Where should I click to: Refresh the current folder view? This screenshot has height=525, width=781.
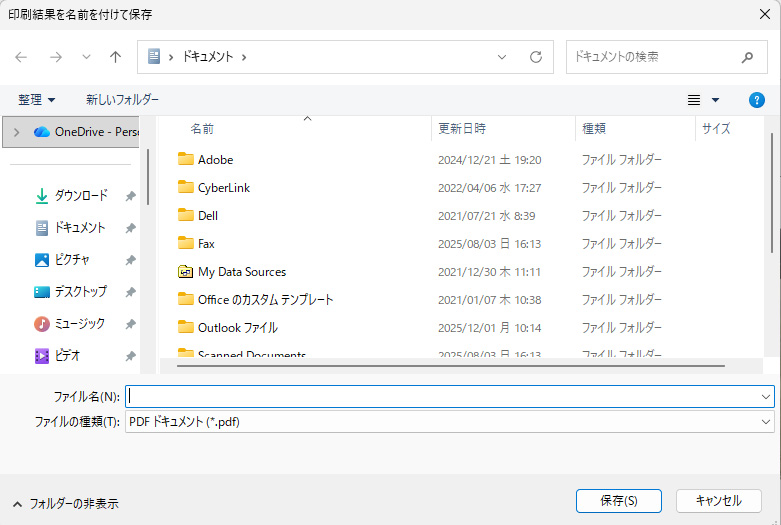pyautogui.click(x=536, y=57)
